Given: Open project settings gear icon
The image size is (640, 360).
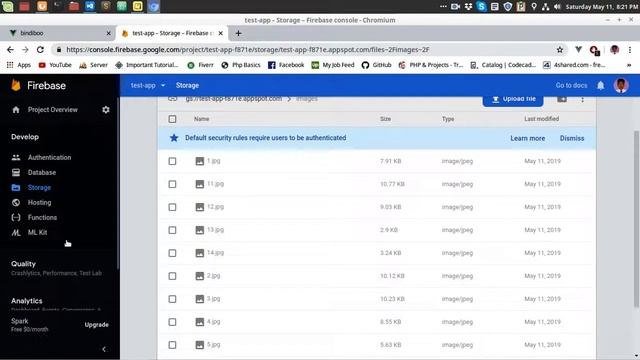Looking at the screenshot, I should [x=106, y=109].
